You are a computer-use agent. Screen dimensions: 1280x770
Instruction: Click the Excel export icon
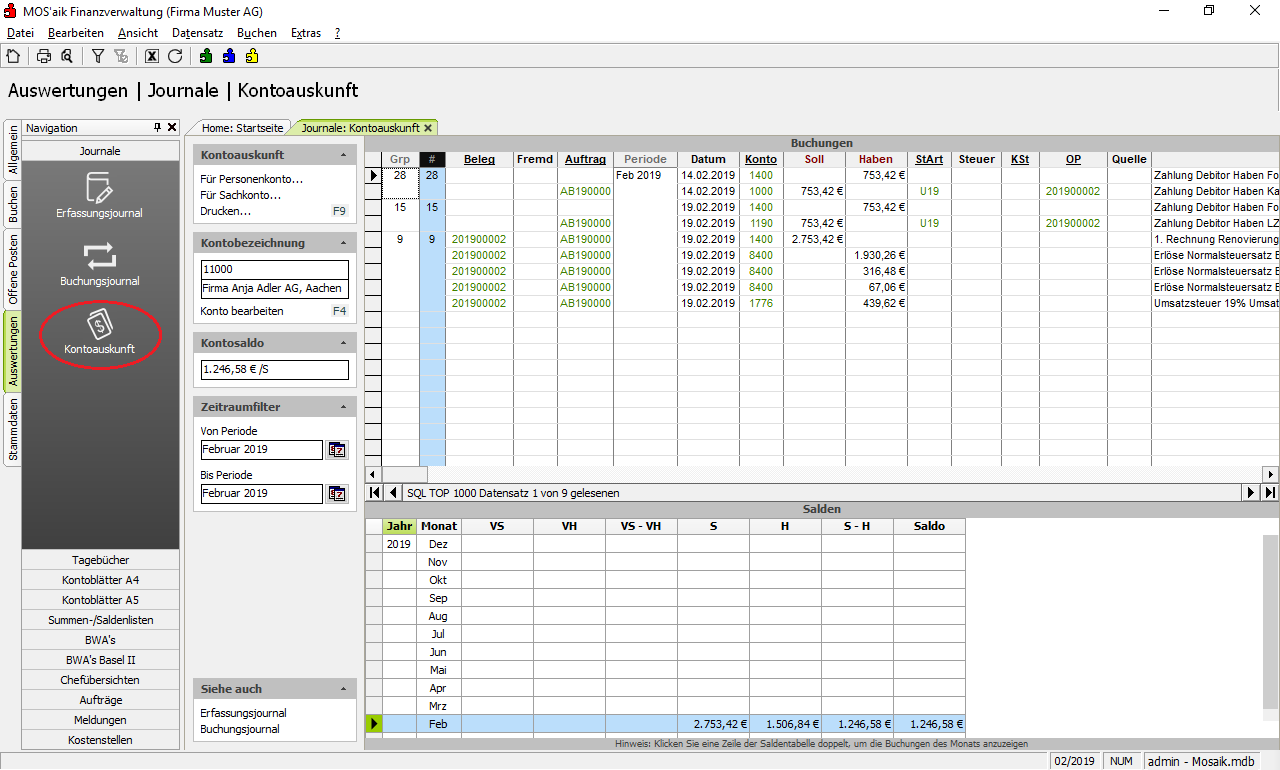pos(152,56)
